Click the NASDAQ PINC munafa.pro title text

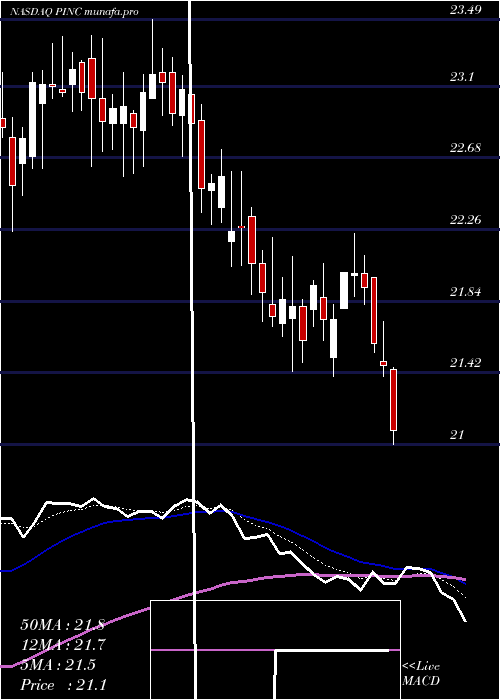pyautogui.click(x=74, y=12)
